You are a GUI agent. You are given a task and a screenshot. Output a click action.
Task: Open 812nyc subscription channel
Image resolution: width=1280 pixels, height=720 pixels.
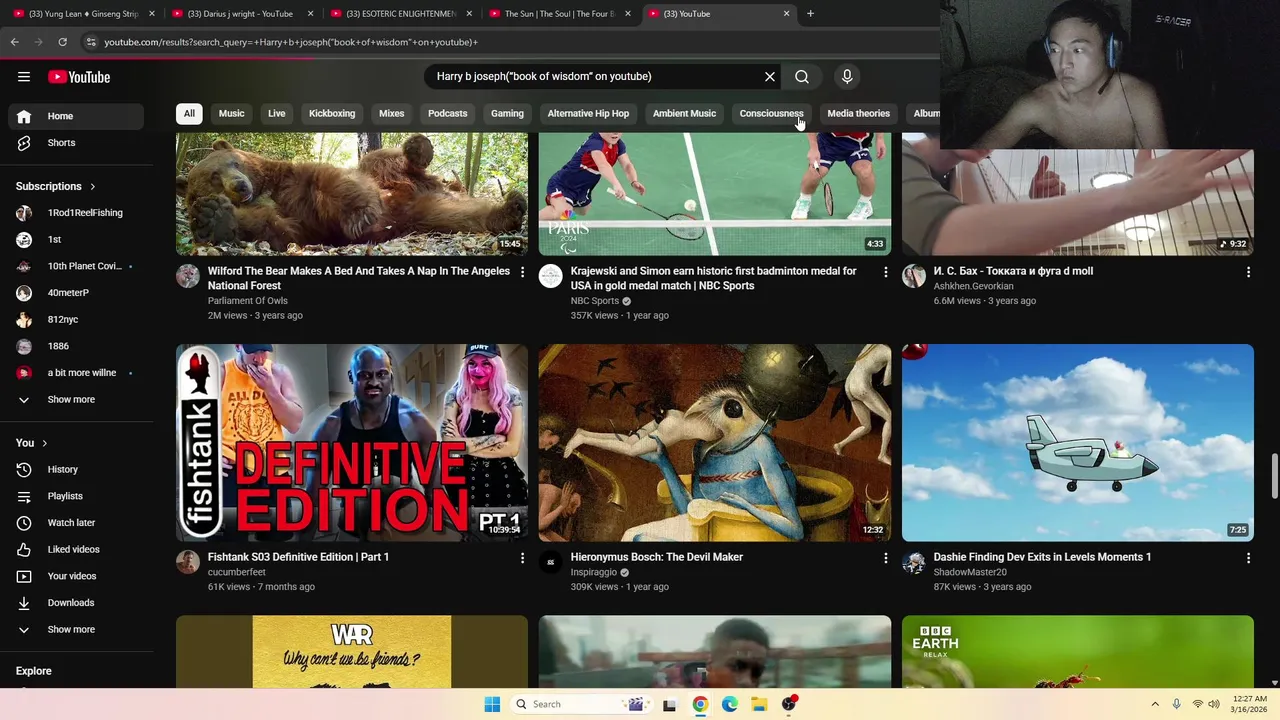coord(76,320)
